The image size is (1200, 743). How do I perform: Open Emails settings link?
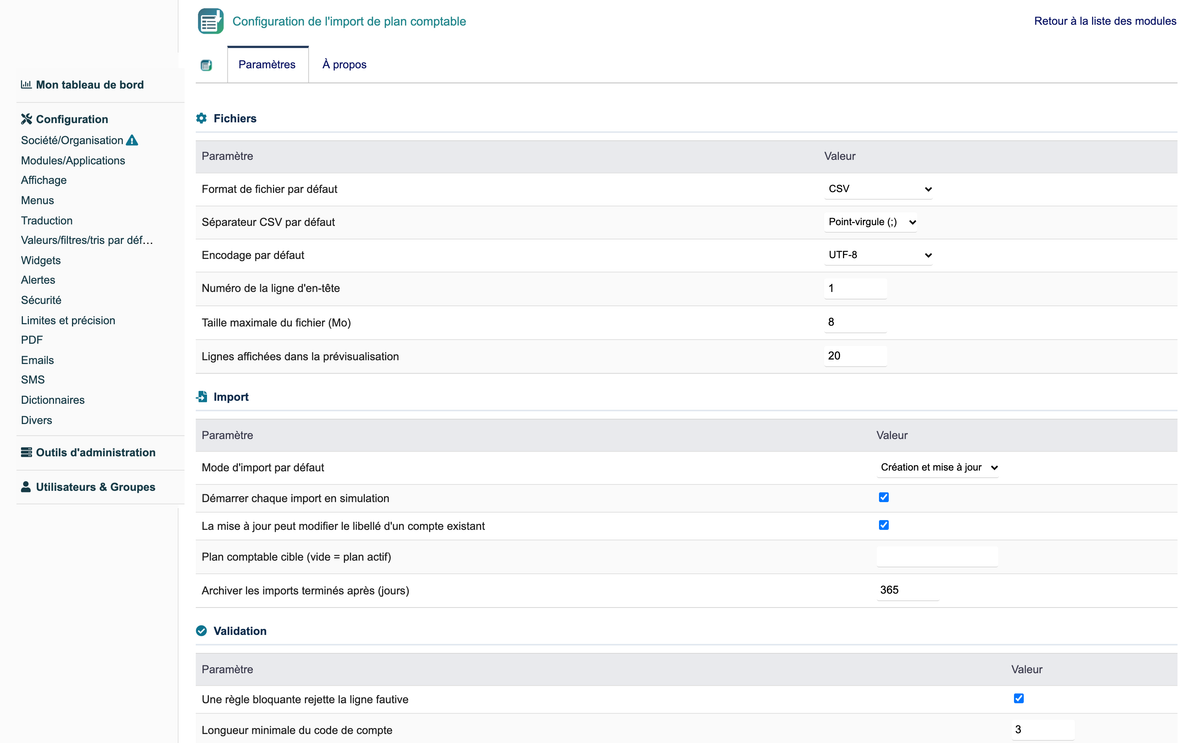click(37, 360)
